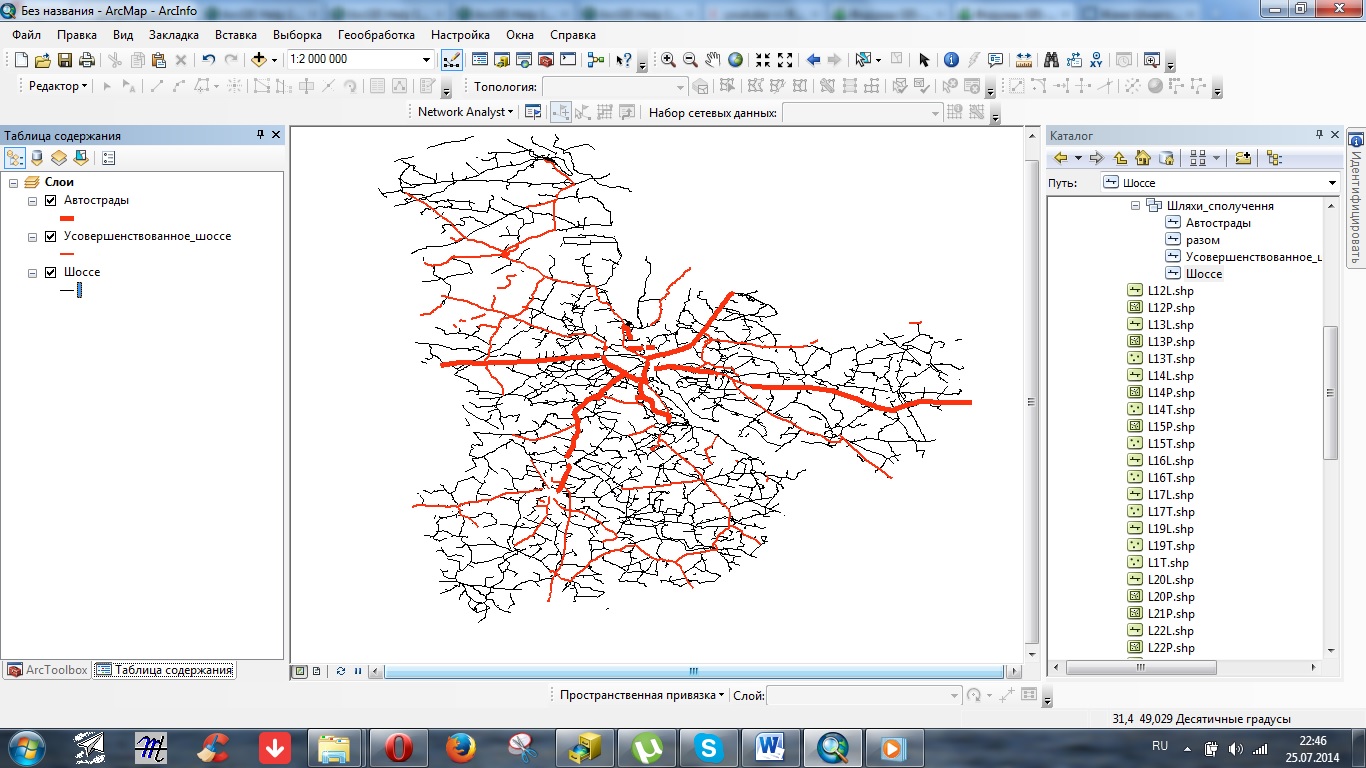Collapse the Слои data frame
1366x768 pixels.
click(x=13, y=183)
